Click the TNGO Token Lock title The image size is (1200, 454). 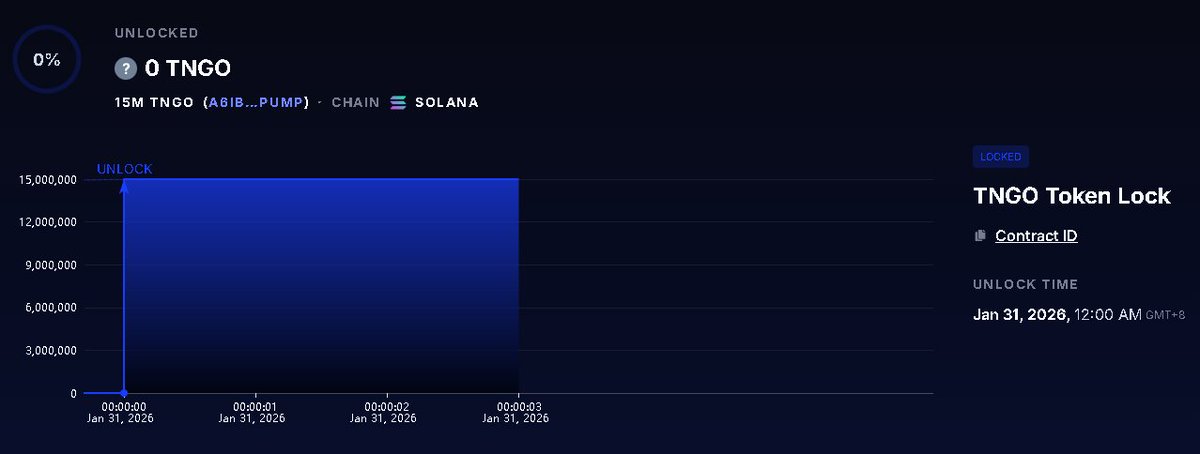[x=1072, y=196]
